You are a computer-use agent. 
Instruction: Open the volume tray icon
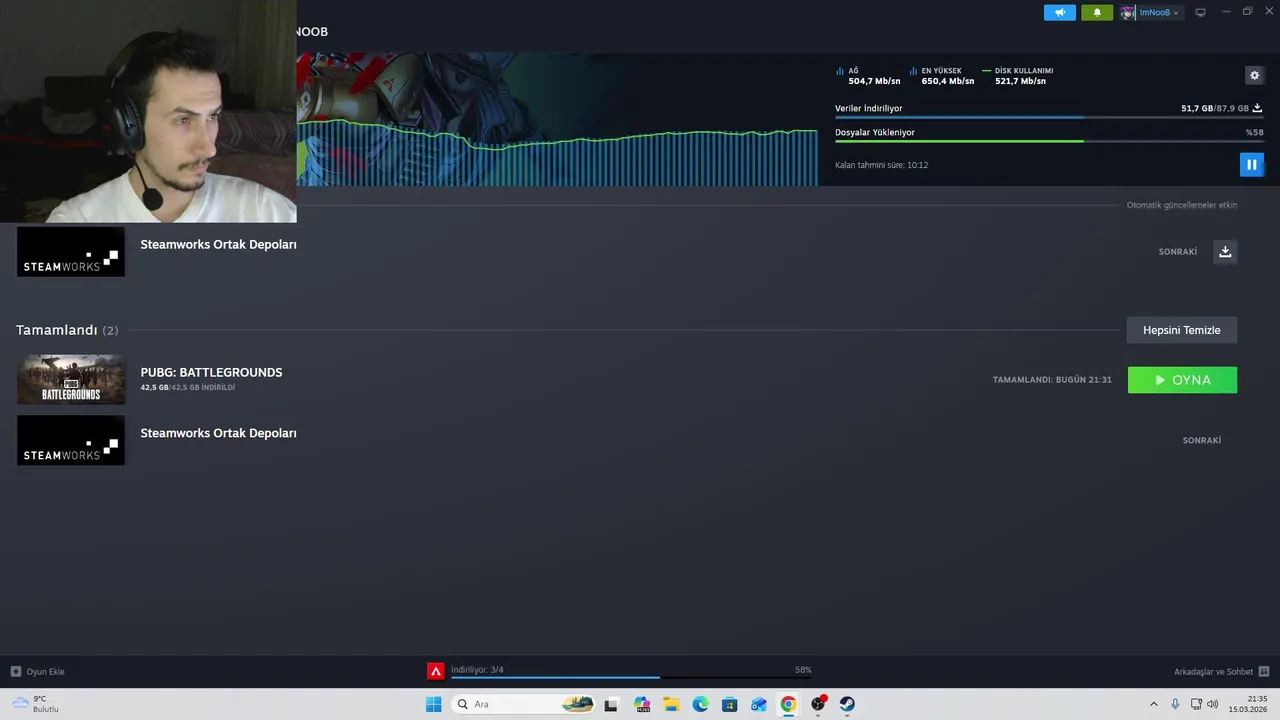(1213, 704)
